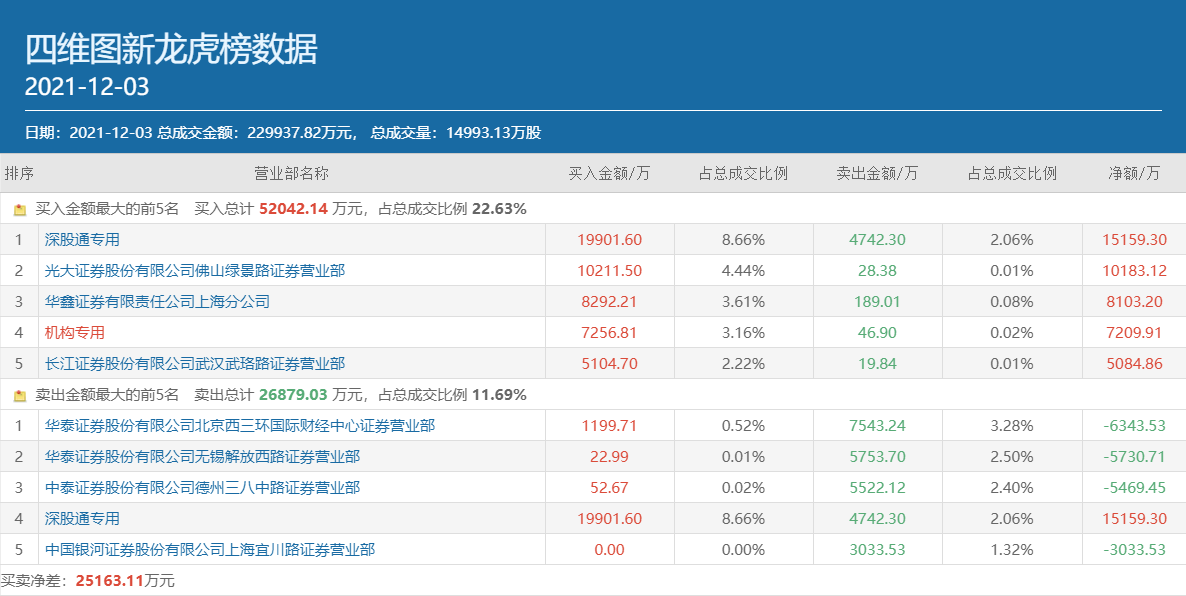Click the 净额/万 column header

click(x=1134, y=174)
